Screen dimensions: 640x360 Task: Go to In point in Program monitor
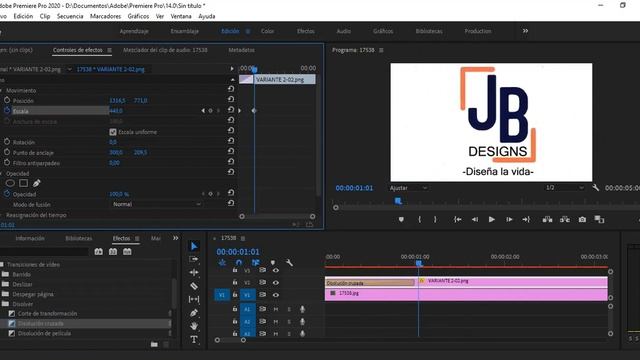point(458,220)
